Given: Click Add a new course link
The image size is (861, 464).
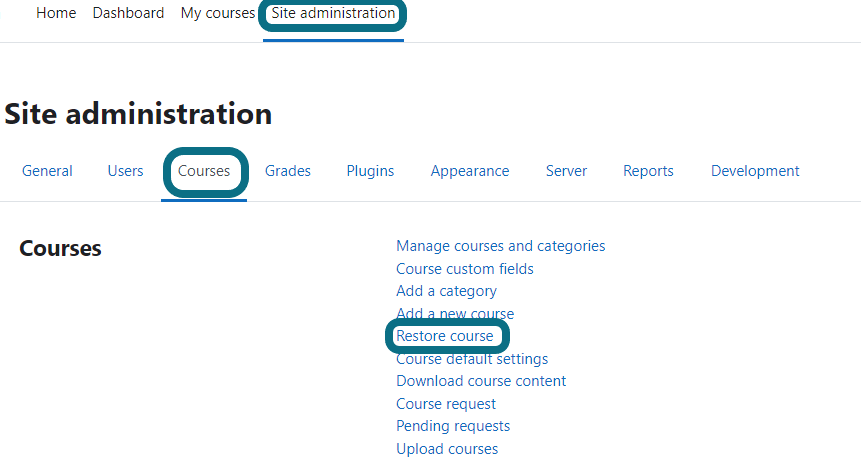Looking at the screenshot, I should 455,314.
